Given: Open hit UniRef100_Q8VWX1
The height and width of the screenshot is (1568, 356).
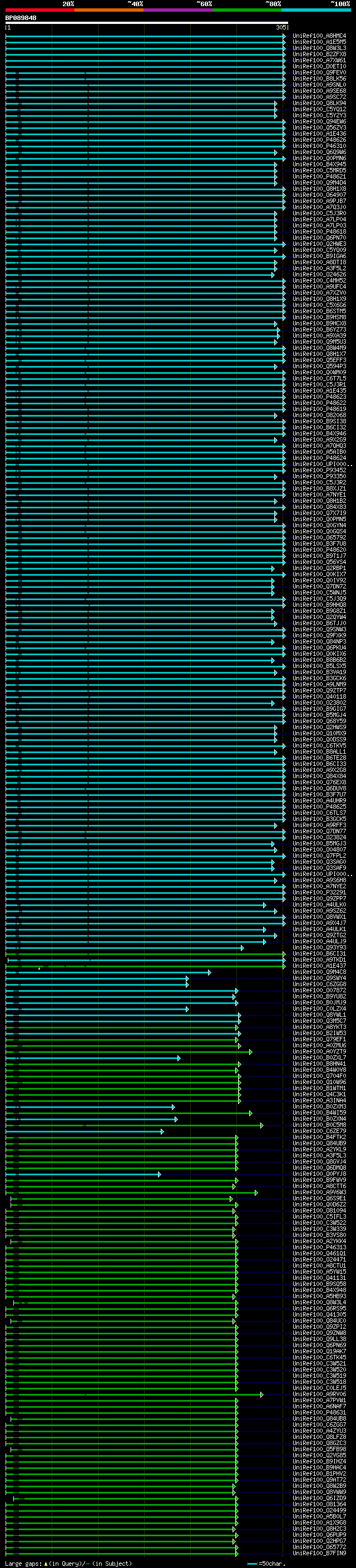Looking at the screenshot, I should 319,917.
